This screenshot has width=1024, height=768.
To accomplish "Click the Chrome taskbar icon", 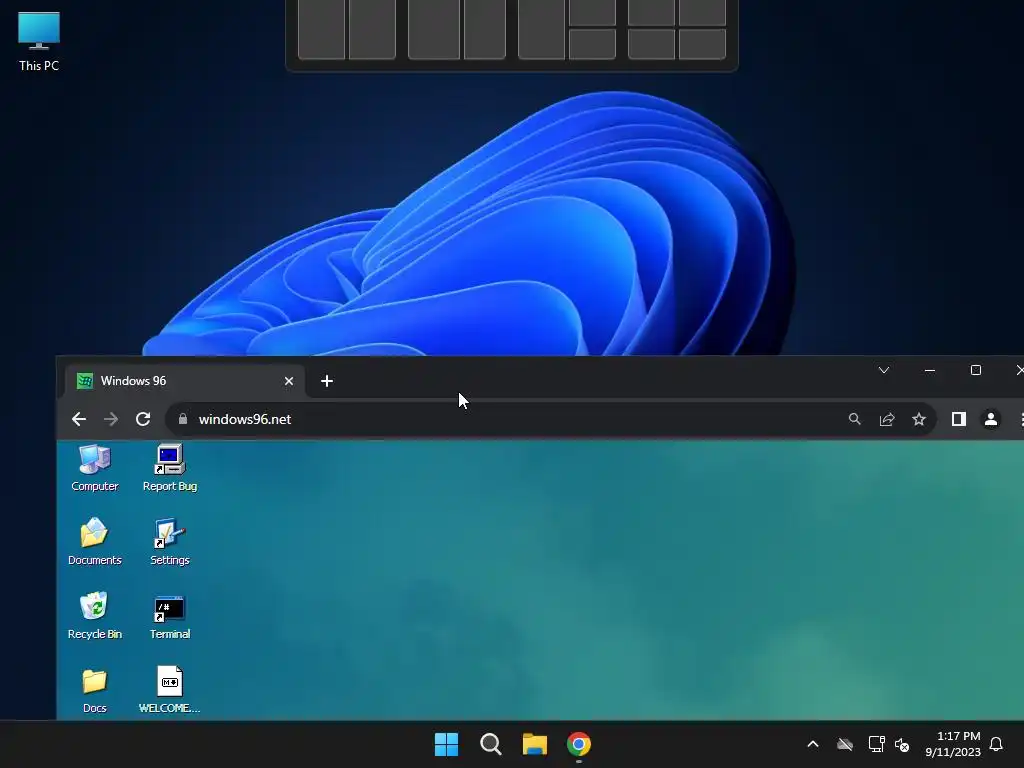I will [x=579, y=744].
